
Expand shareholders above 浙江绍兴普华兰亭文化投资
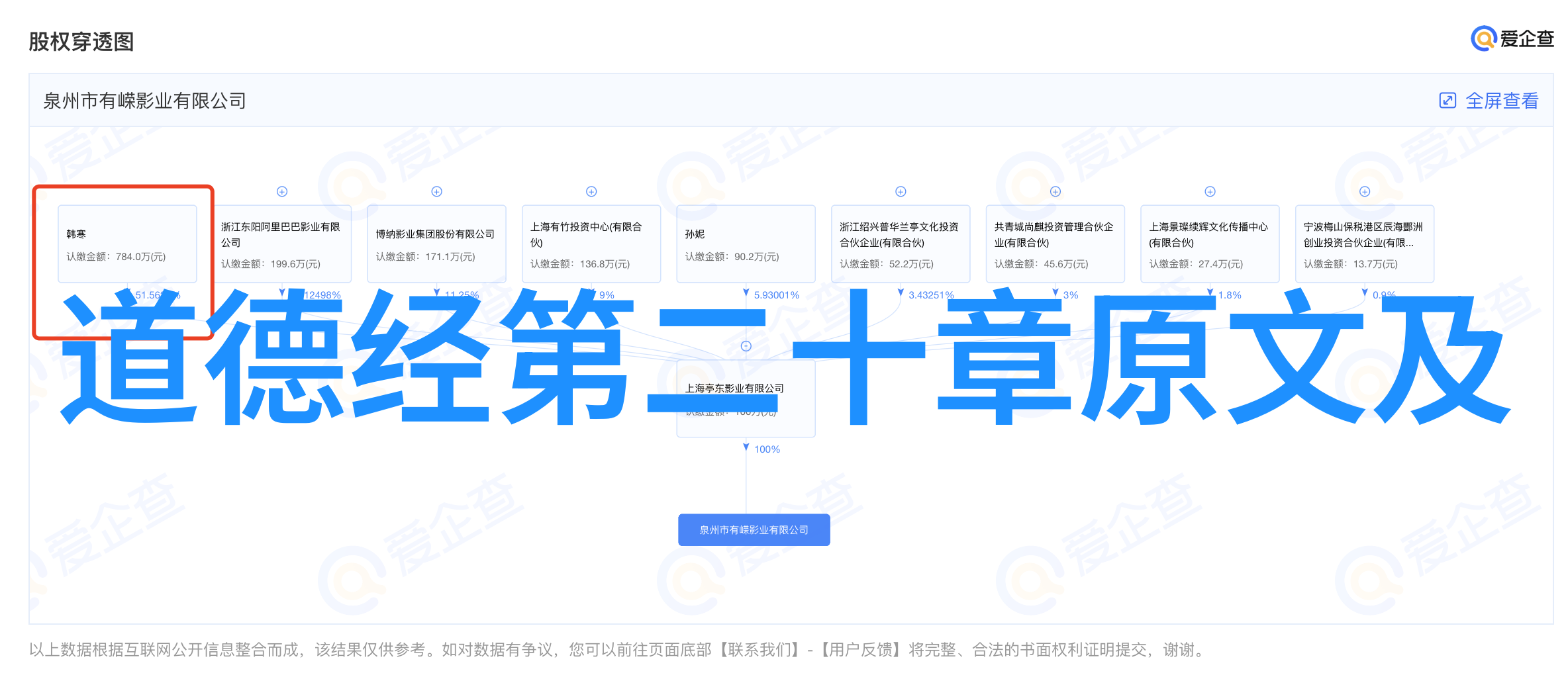[x=901, y=191]
